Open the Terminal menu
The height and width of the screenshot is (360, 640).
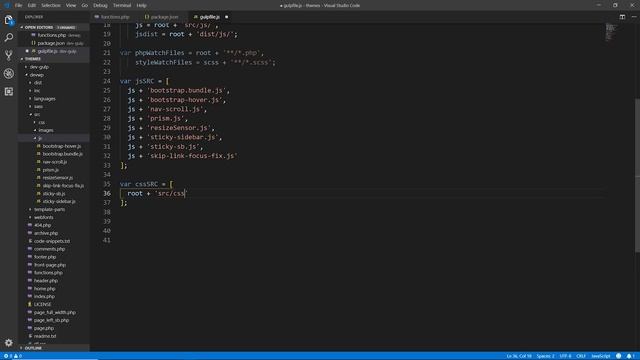coord(122,5)
